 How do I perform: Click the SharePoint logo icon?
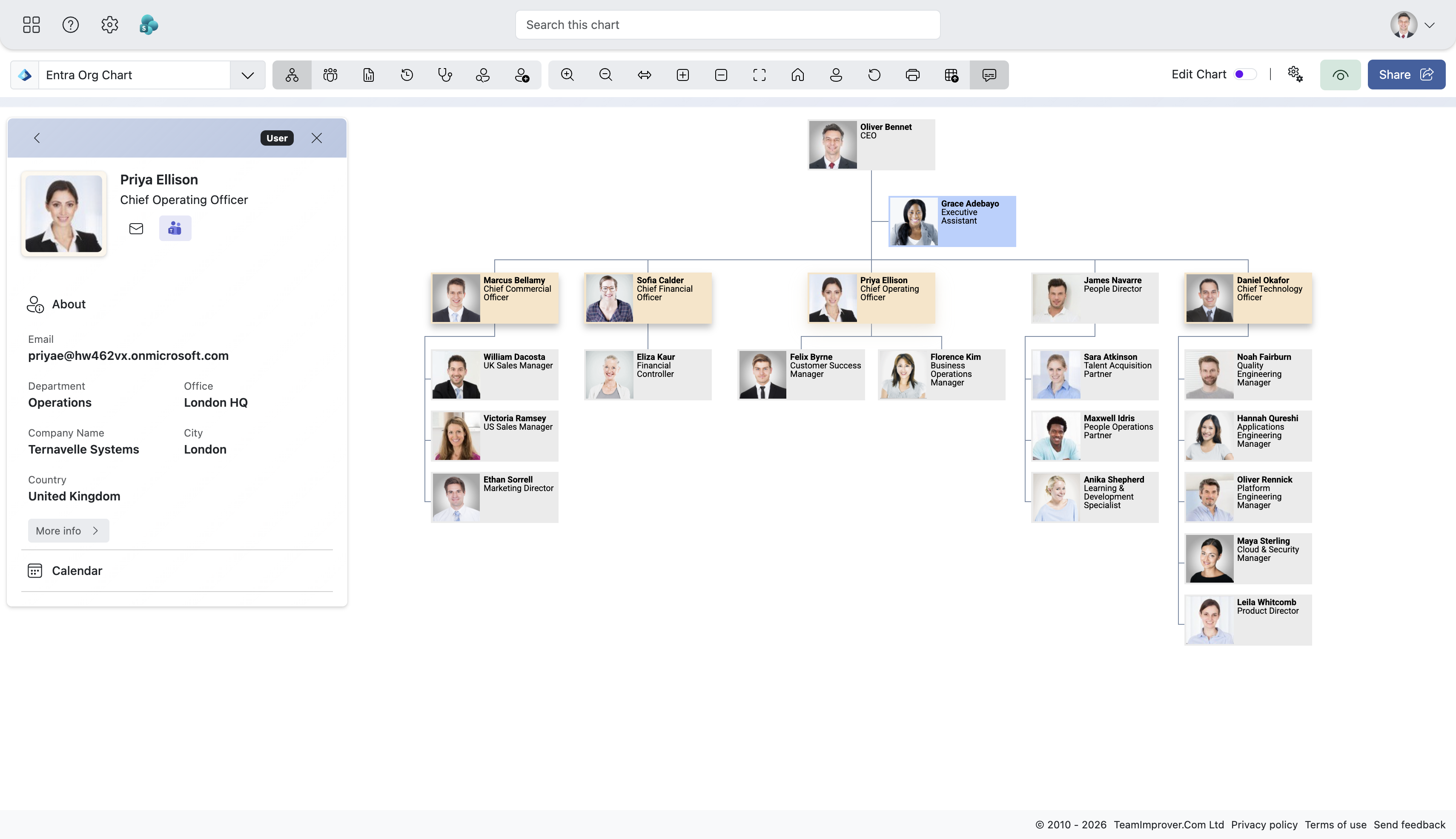[x=149, y=25]
